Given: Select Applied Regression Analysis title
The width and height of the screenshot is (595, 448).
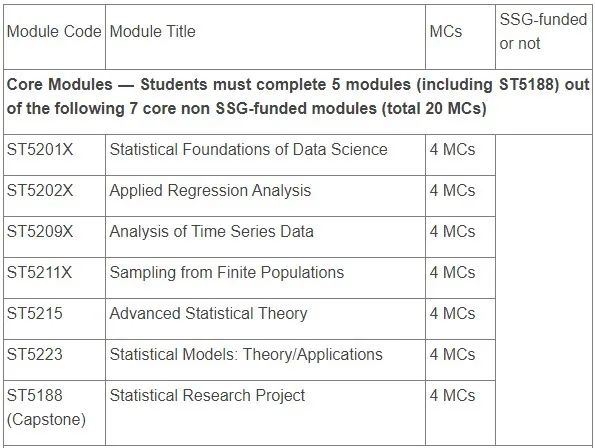Looking at the screenshot, I should pos(210,190).
